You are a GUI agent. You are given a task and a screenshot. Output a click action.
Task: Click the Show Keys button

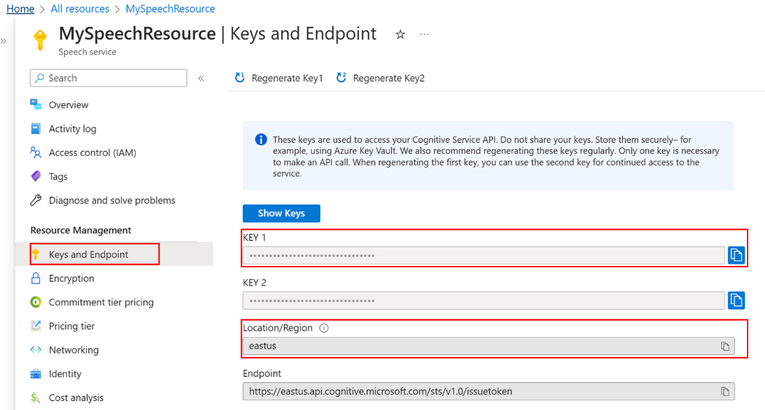(282, 213)
